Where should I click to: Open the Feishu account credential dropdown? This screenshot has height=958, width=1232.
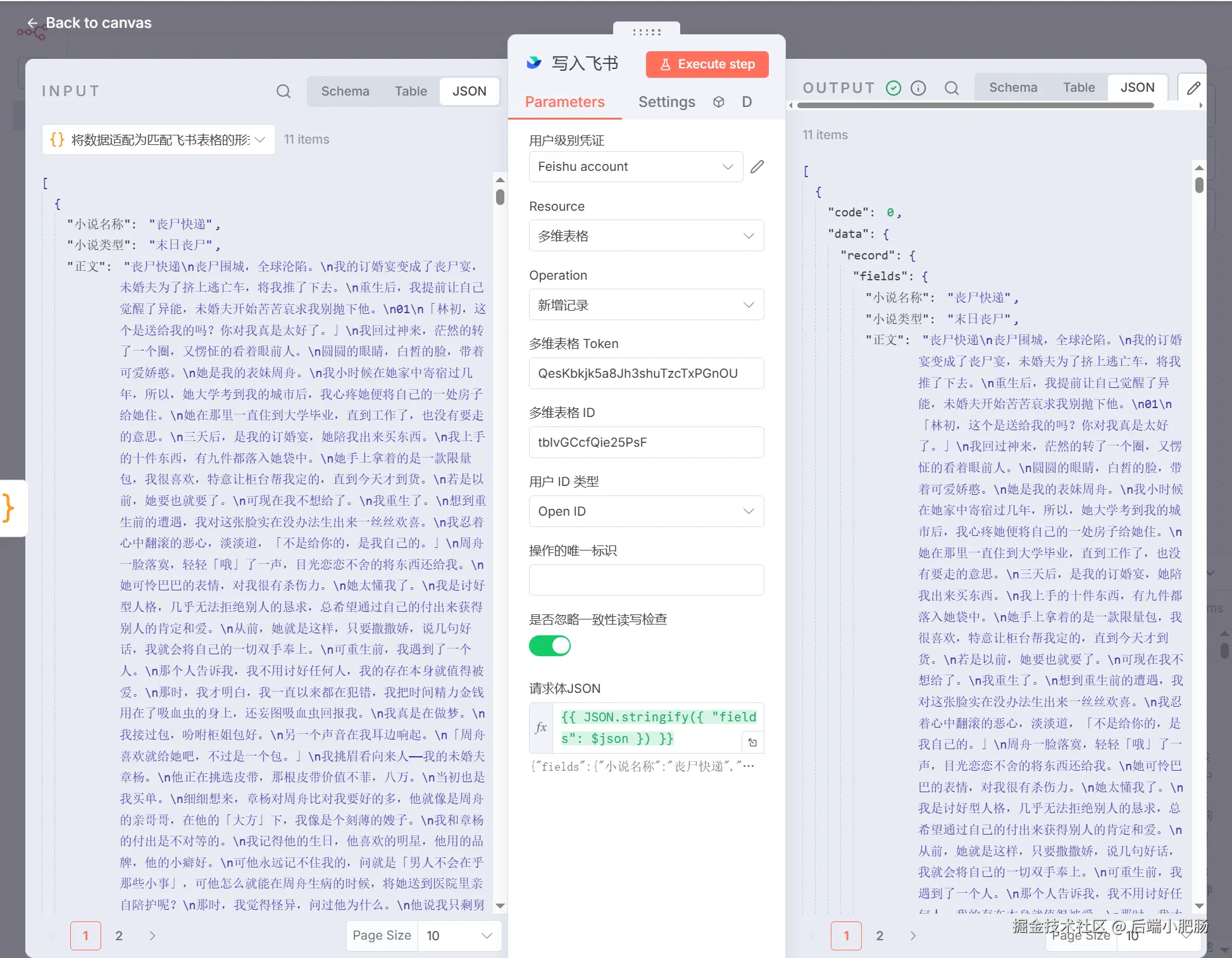(635, 166)
